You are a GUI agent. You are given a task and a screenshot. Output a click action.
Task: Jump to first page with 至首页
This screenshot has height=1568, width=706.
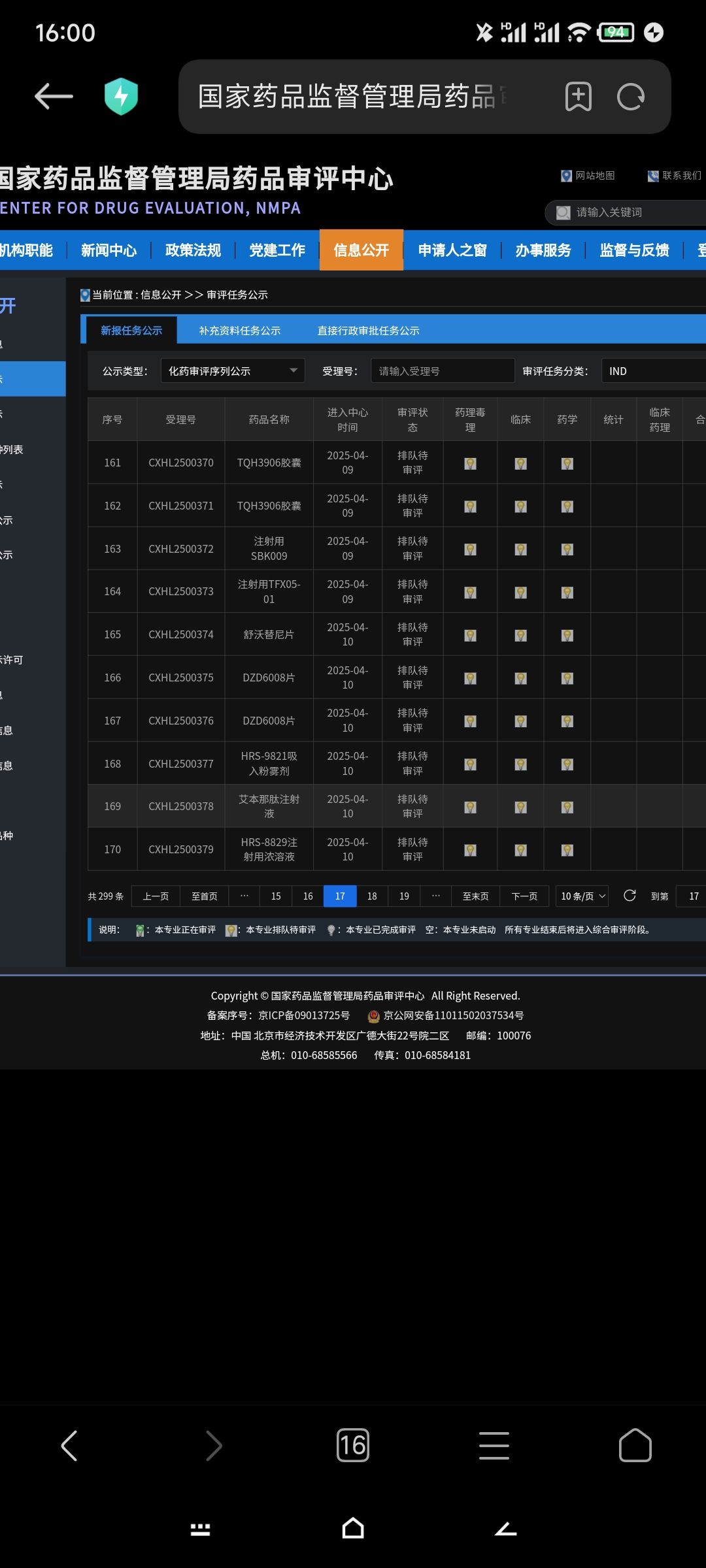[205, 896]
